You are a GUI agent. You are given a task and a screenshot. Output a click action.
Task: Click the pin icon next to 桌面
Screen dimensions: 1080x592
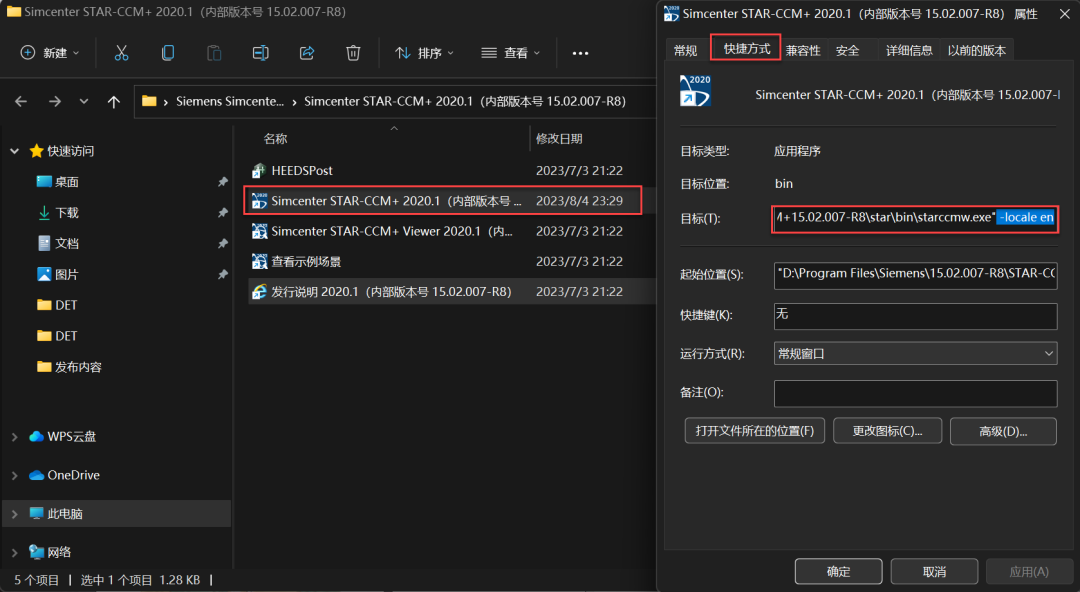[x=222, y=182]
